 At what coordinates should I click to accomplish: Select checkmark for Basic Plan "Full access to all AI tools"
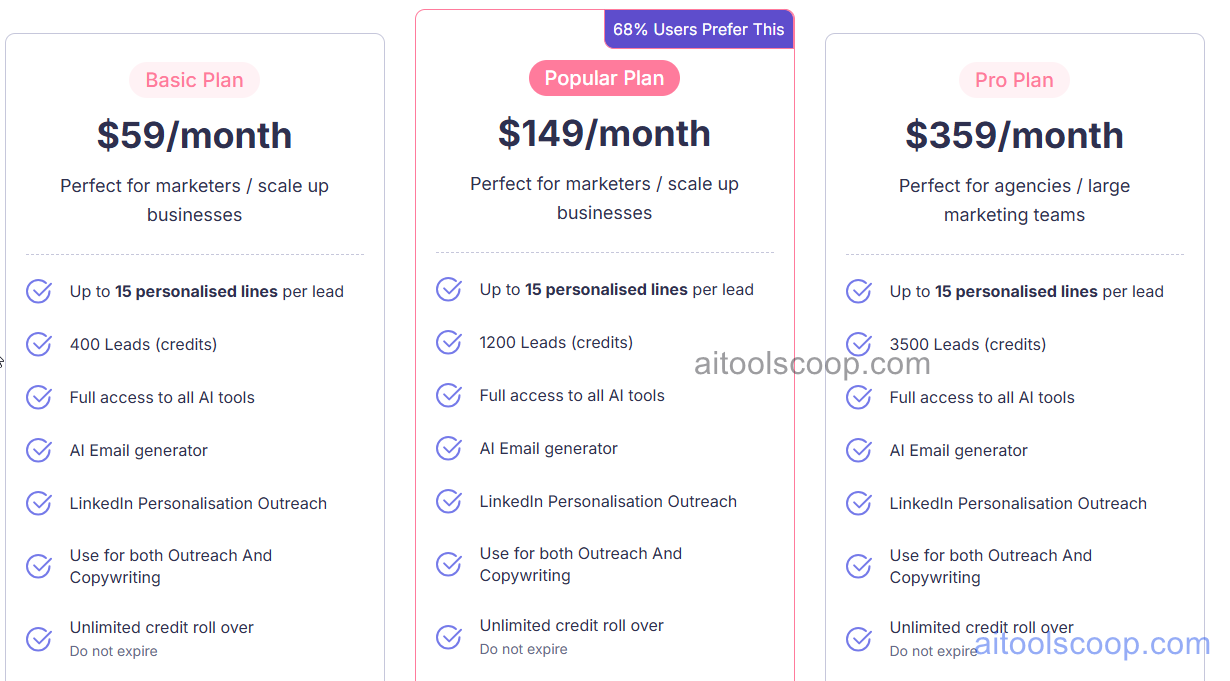(x=38, y=397)
